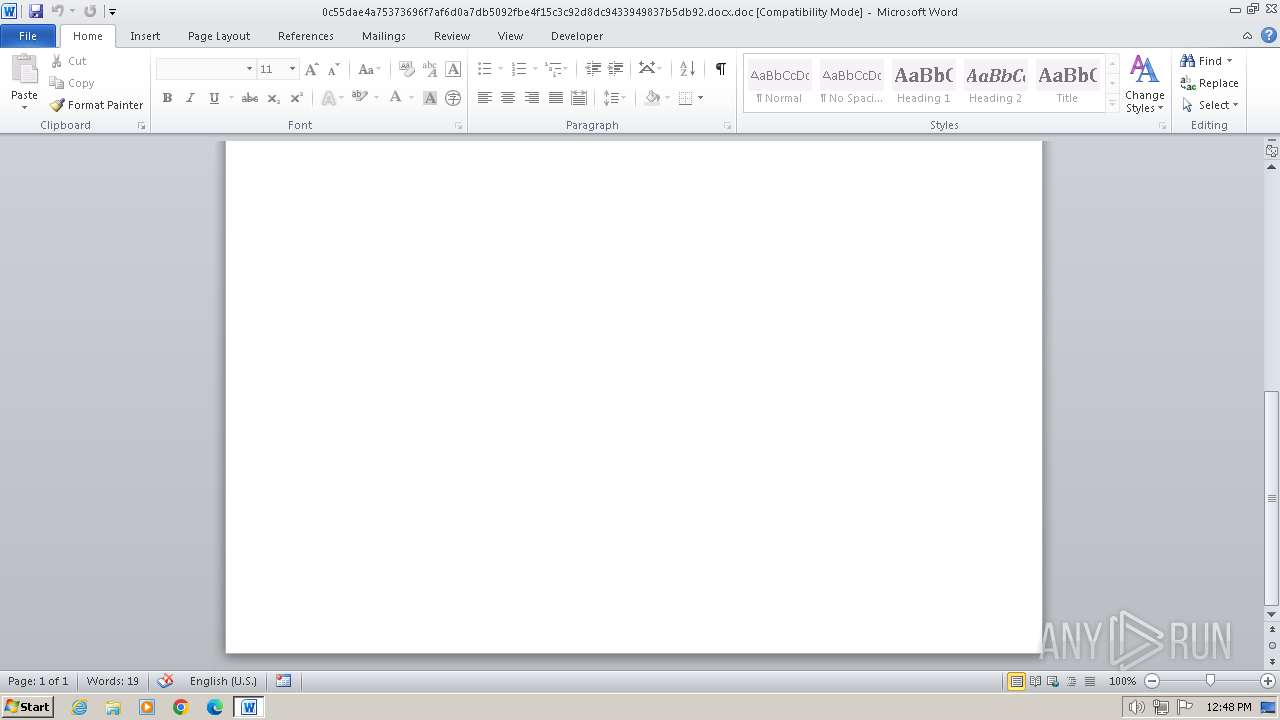
Task: Click the vertical scrollbar thumb
Action: 1272,497
